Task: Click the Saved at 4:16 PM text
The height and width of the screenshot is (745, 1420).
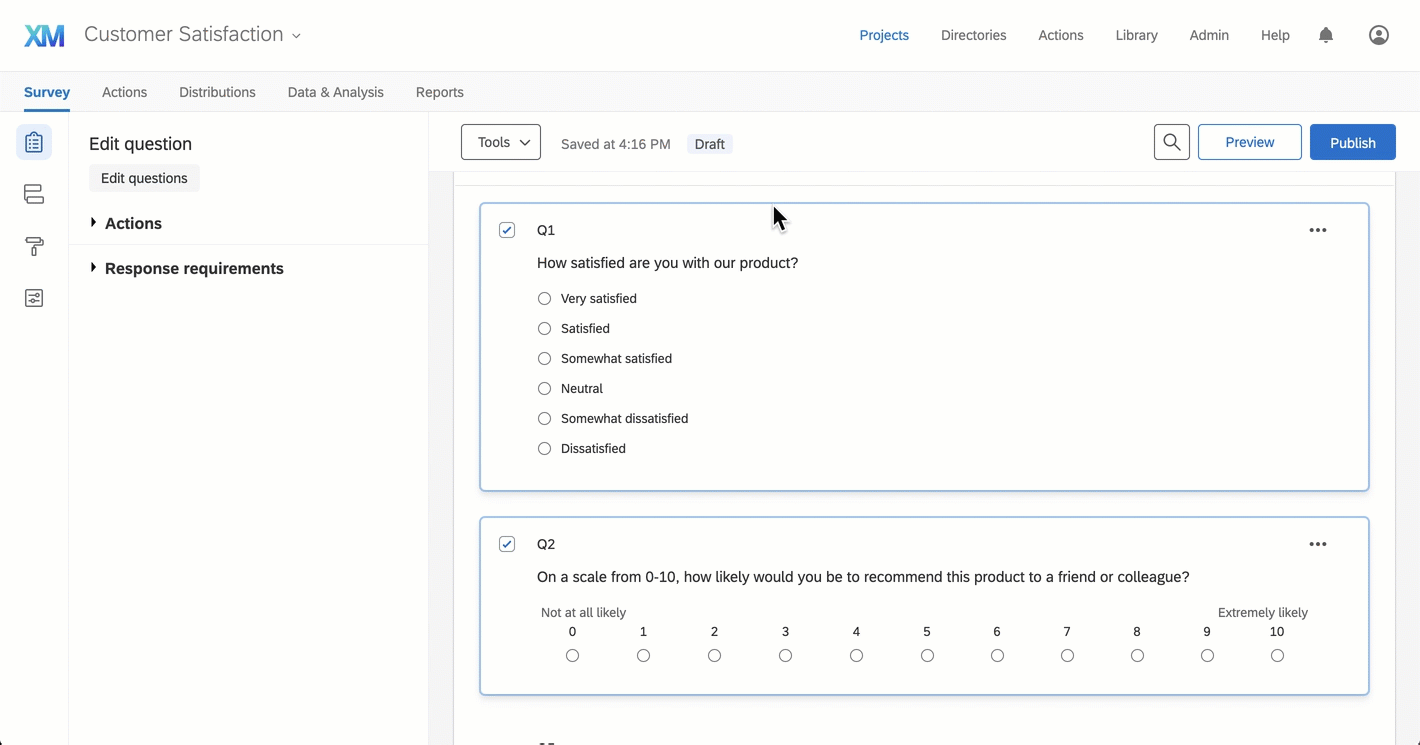Action: 615,144
